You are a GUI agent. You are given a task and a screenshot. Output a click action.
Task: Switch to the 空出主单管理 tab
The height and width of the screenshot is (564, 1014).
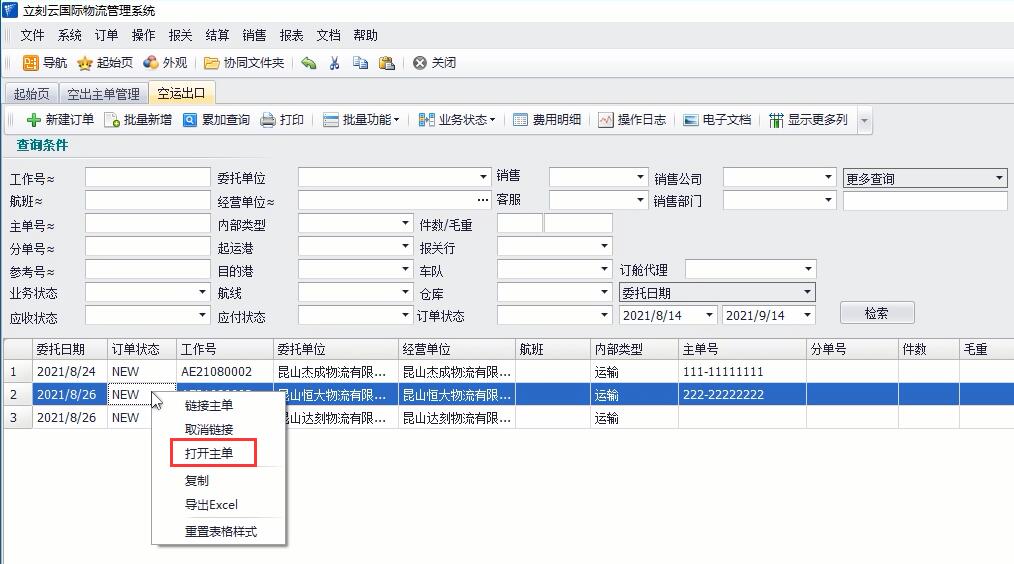click(x=103, y=94)
